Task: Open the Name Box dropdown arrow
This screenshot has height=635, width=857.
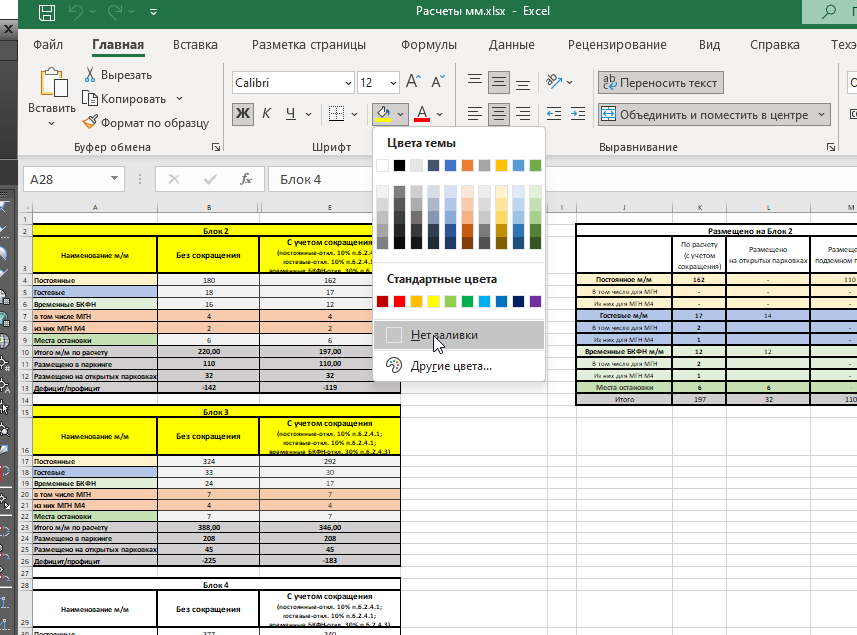Action: [x=114, y=178]
